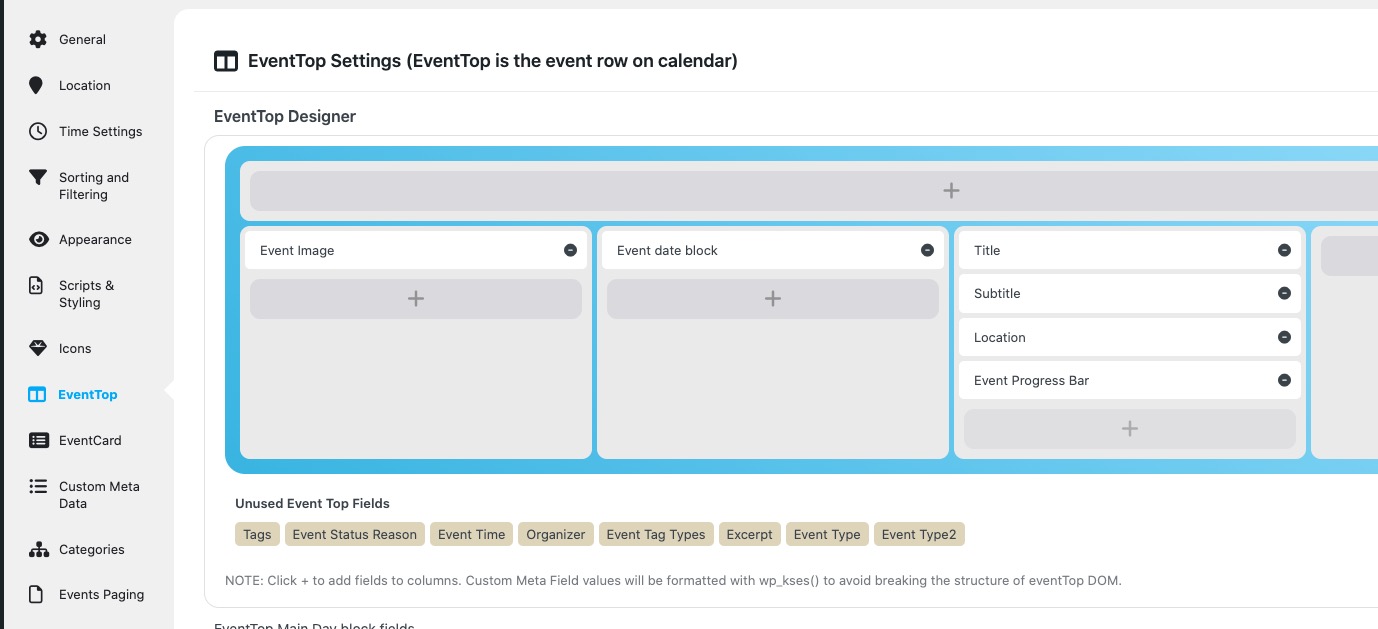1378x629 pixels.
Task: Click the unused Excerpt field tag
Action: [x=749, y=534]
